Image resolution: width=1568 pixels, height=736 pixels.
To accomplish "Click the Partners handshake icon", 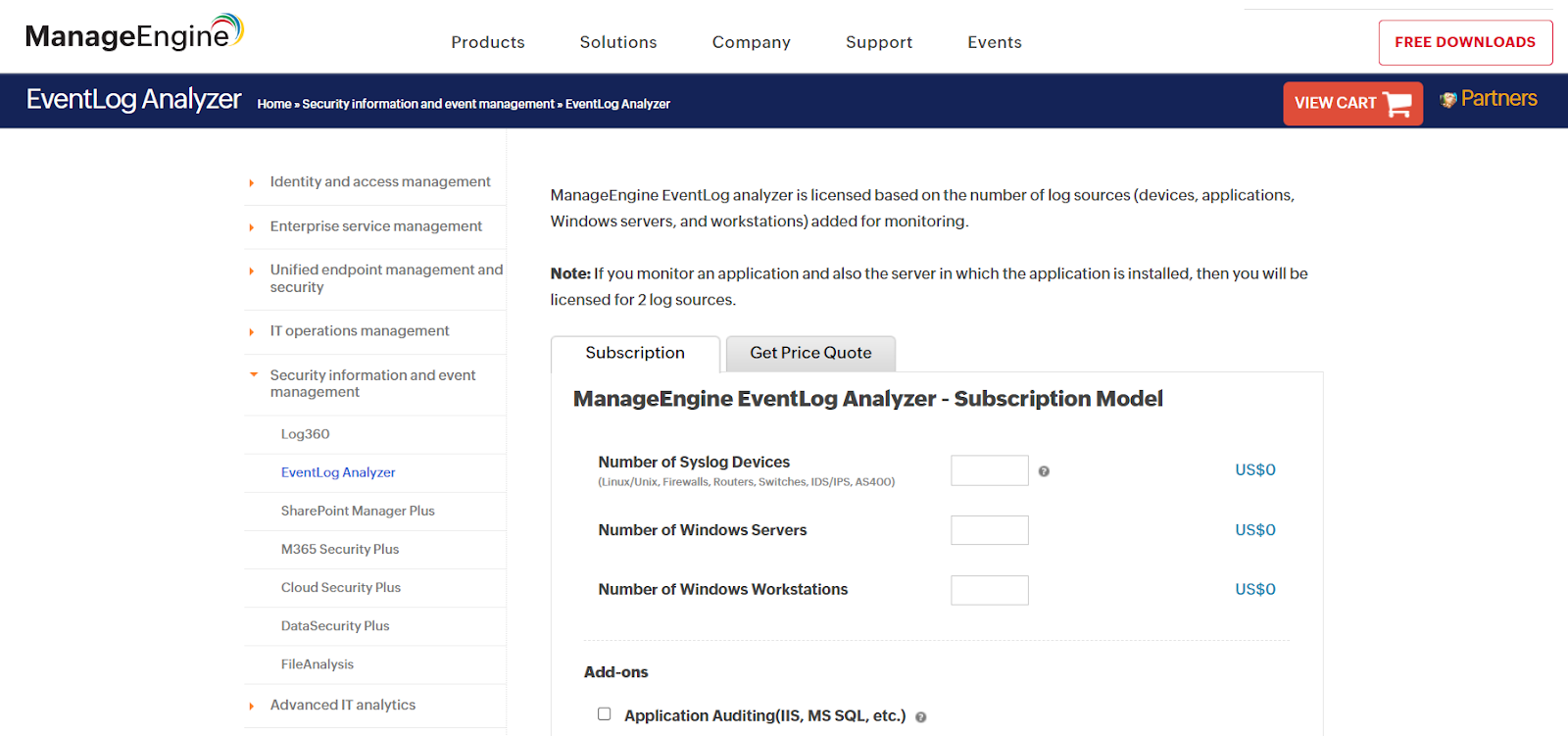I will click(x=1447, y=100).
